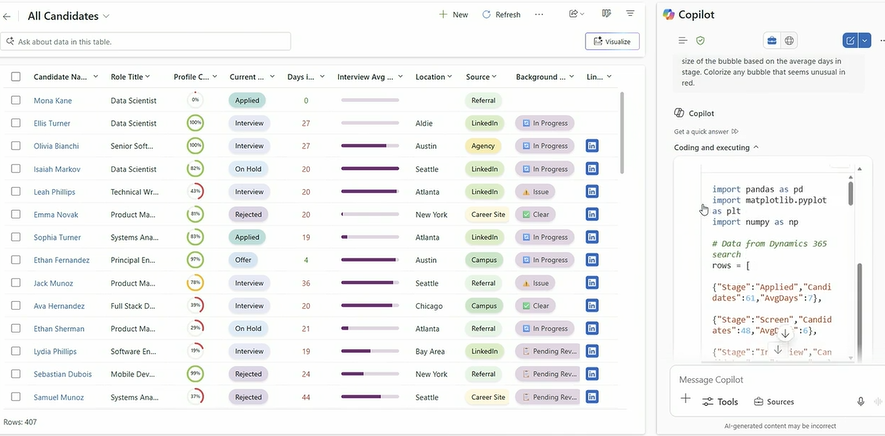
Task: Click the work briefcase icon in Copilot header
Action: click(x=772, y=41)
